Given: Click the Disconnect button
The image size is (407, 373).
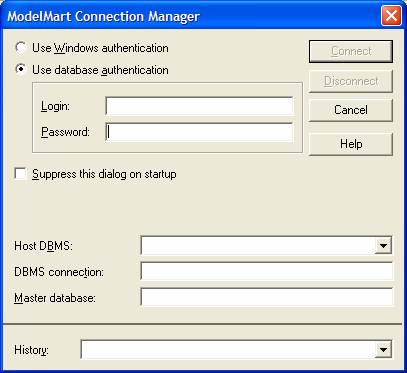Looking at the screenshot, I should pyautogui.click(x=351, y=81).
